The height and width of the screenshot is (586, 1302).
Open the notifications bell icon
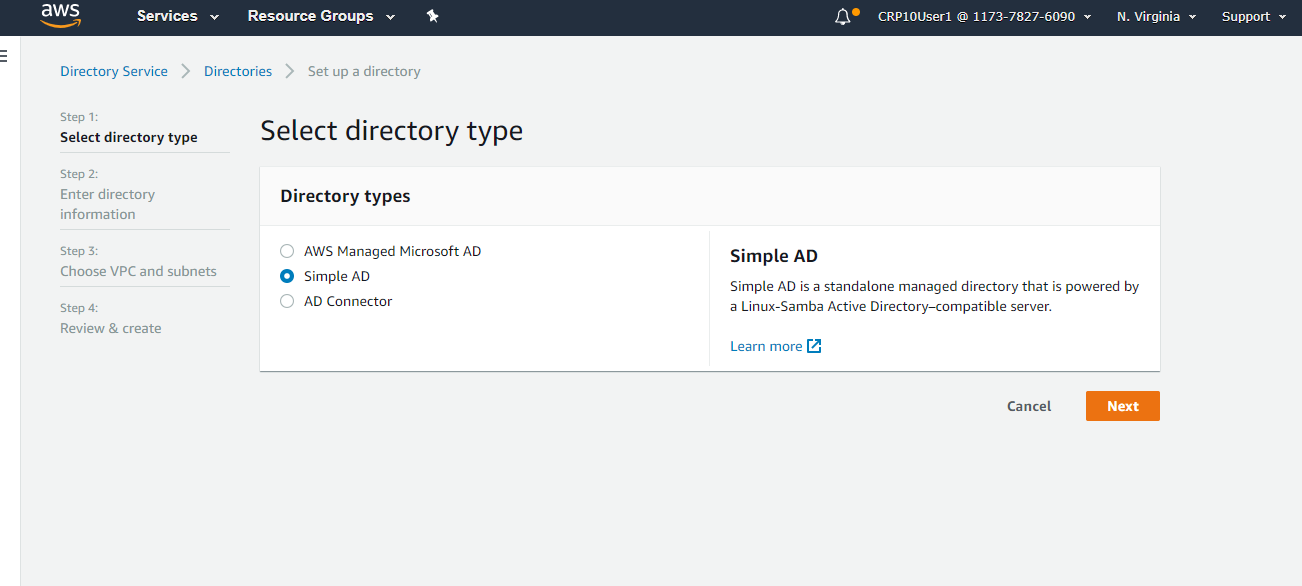point(843,17)
